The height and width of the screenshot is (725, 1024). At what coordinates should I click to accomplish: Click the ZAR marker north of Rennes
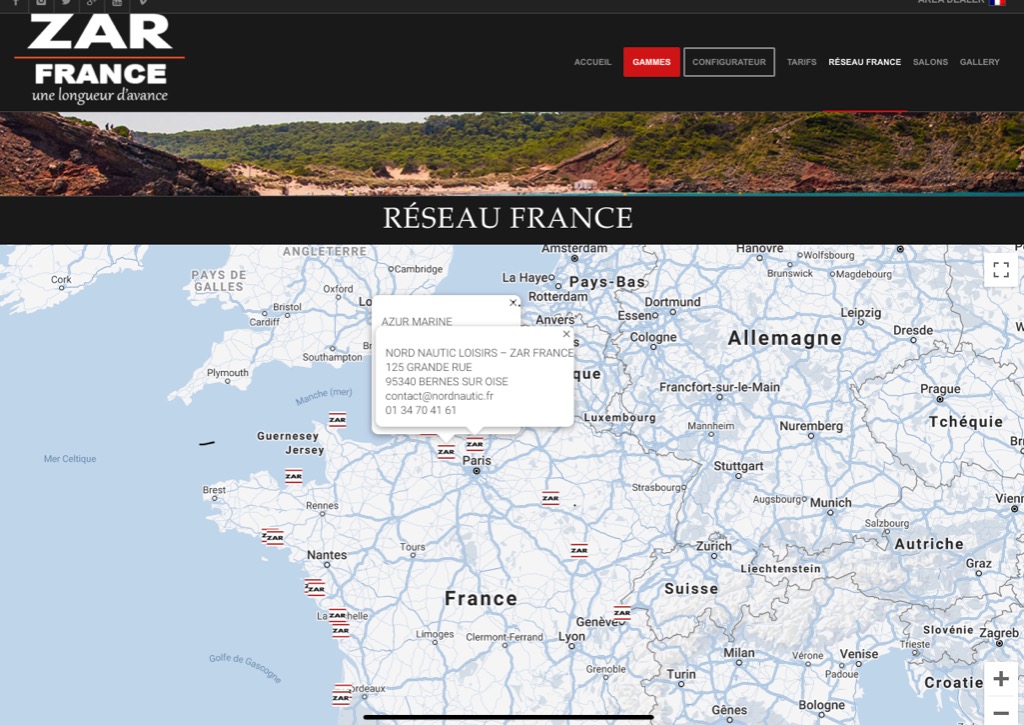tap(293, 476)
